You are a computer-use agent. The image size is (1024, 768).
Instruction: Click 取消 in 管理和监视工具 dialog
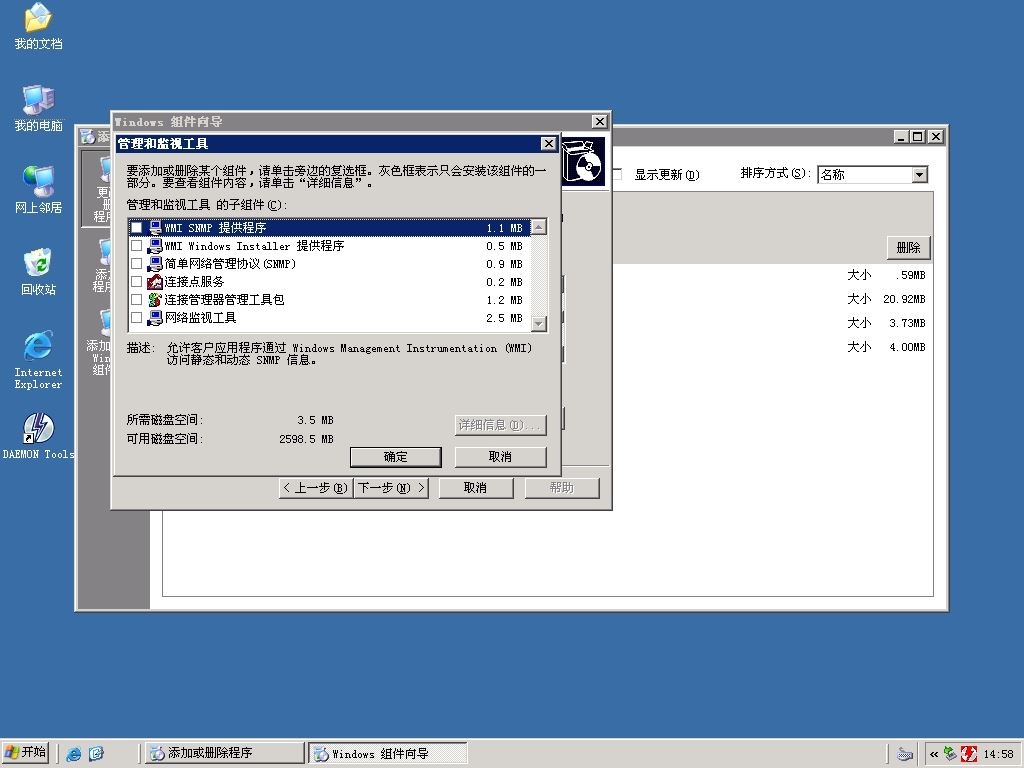(x=500, y=457)
